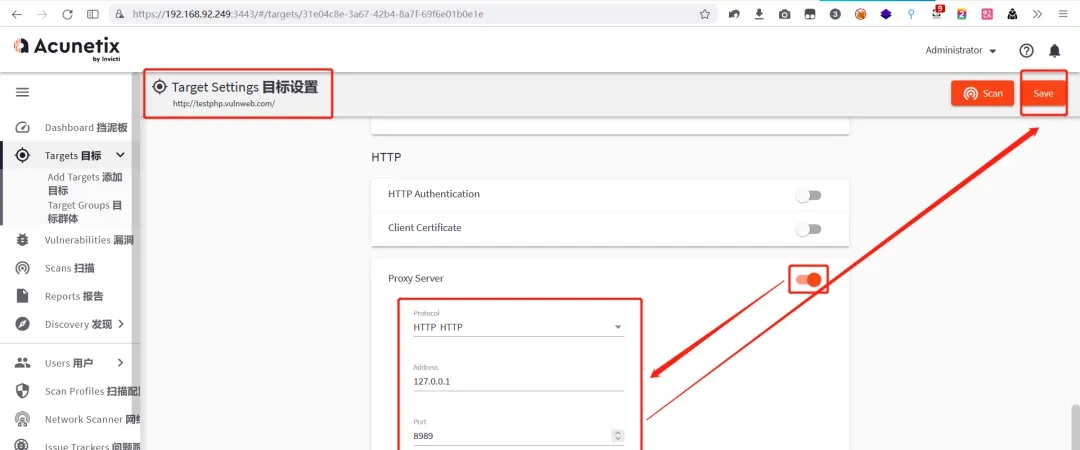Open browser hamburger menu
The width and height of the screenshot is (1080, 450).
coord(1063,14)
